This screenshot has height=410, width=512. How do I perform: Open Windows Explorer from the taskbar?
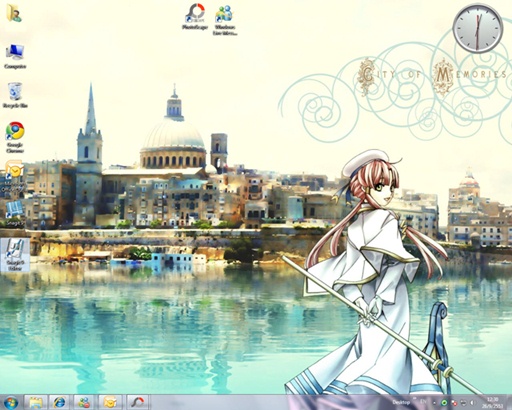(x=36, y=402)
